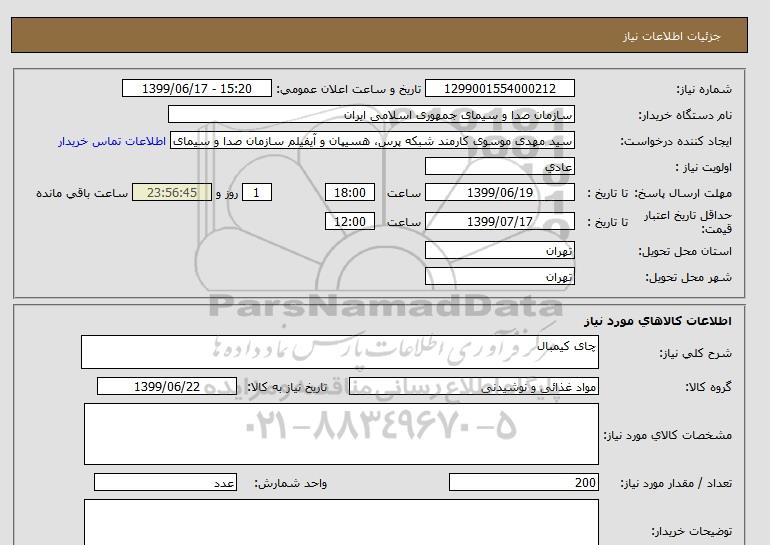
Task: Click the تعداد / مقدار مورد نیاز label
Action: [x=676, y=483]
